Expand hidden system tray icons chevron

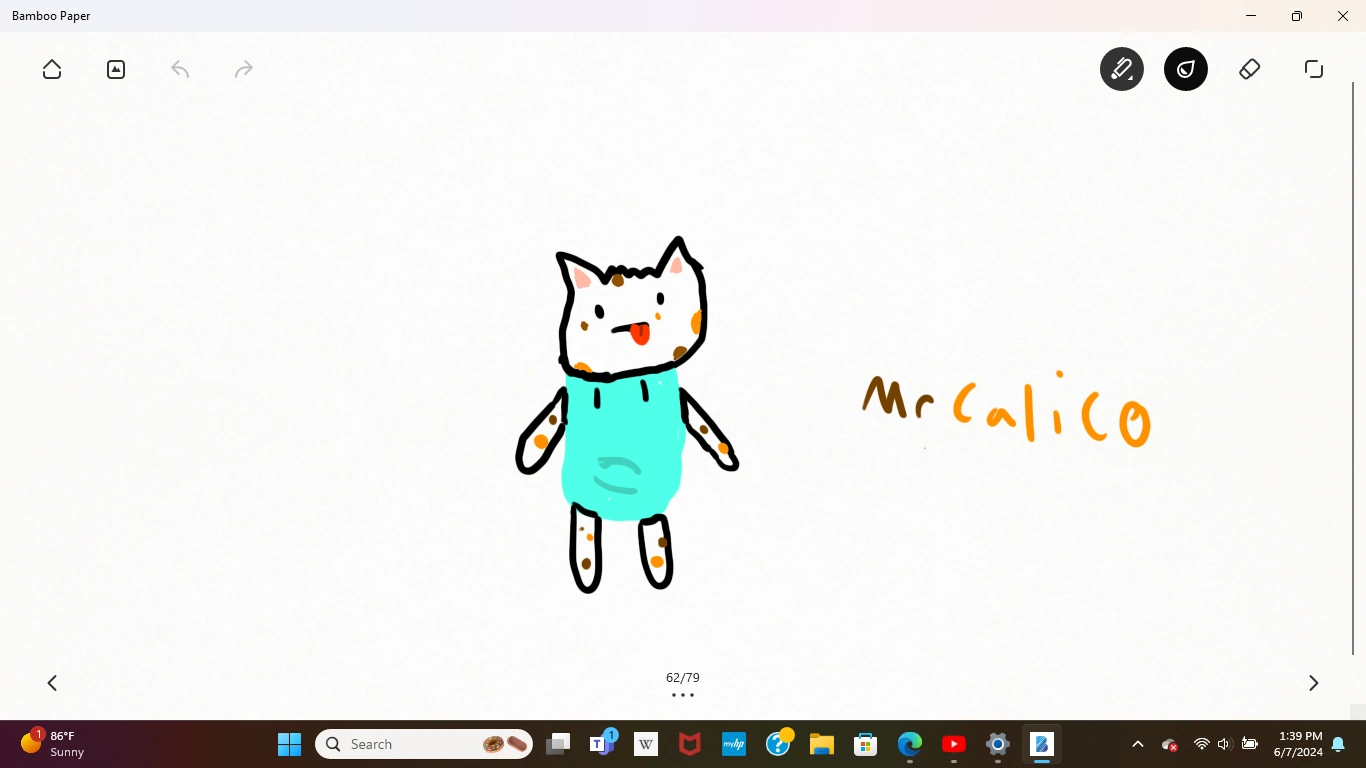pos(1138,744)
